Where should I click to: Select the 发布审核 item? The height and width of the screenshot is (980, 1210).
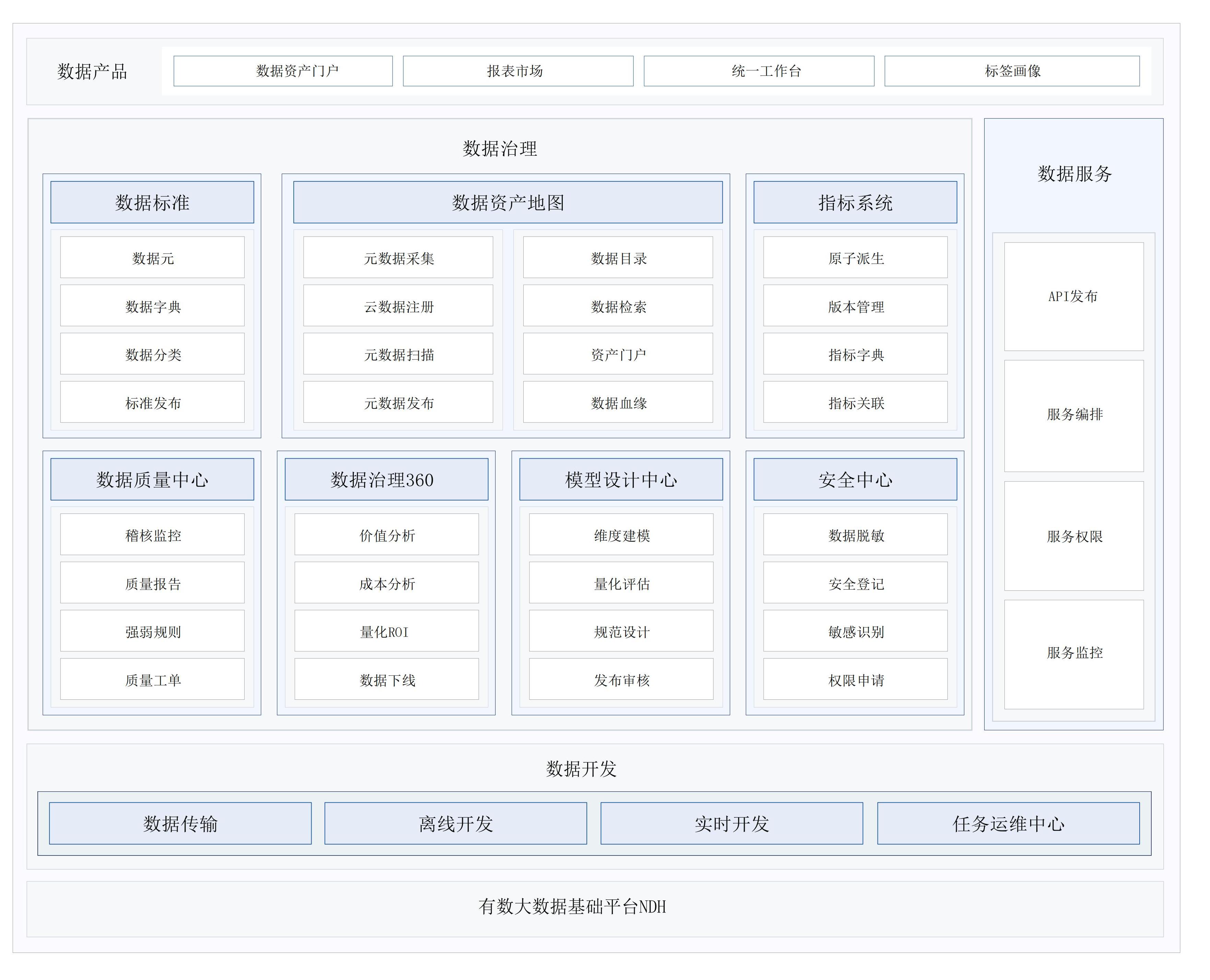pyautogui.click(x=621, y=679)
